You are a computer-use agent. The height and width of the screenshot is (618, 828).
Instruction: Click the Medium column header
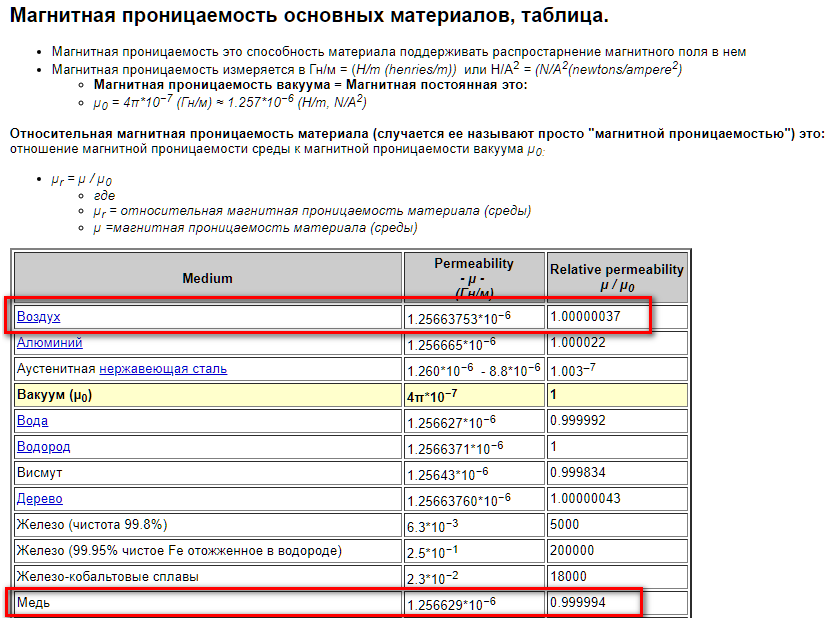click(x=208, y=278)
